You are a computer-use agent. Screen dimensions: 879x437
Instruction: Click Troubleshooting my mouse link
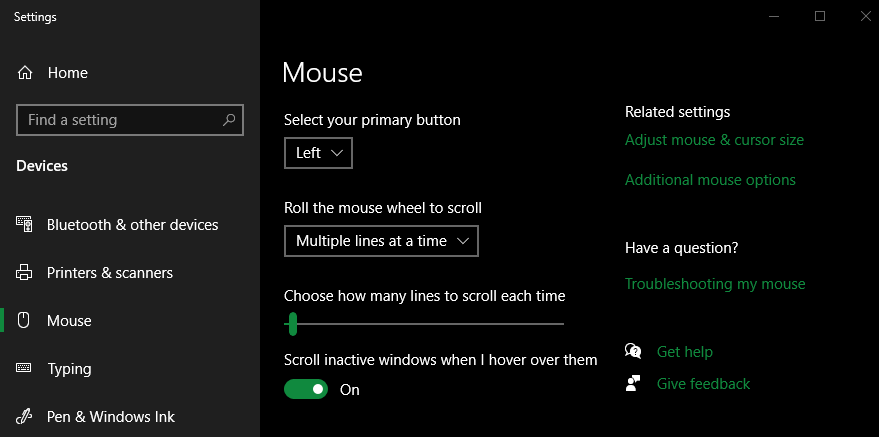click(x=715, y=283)
